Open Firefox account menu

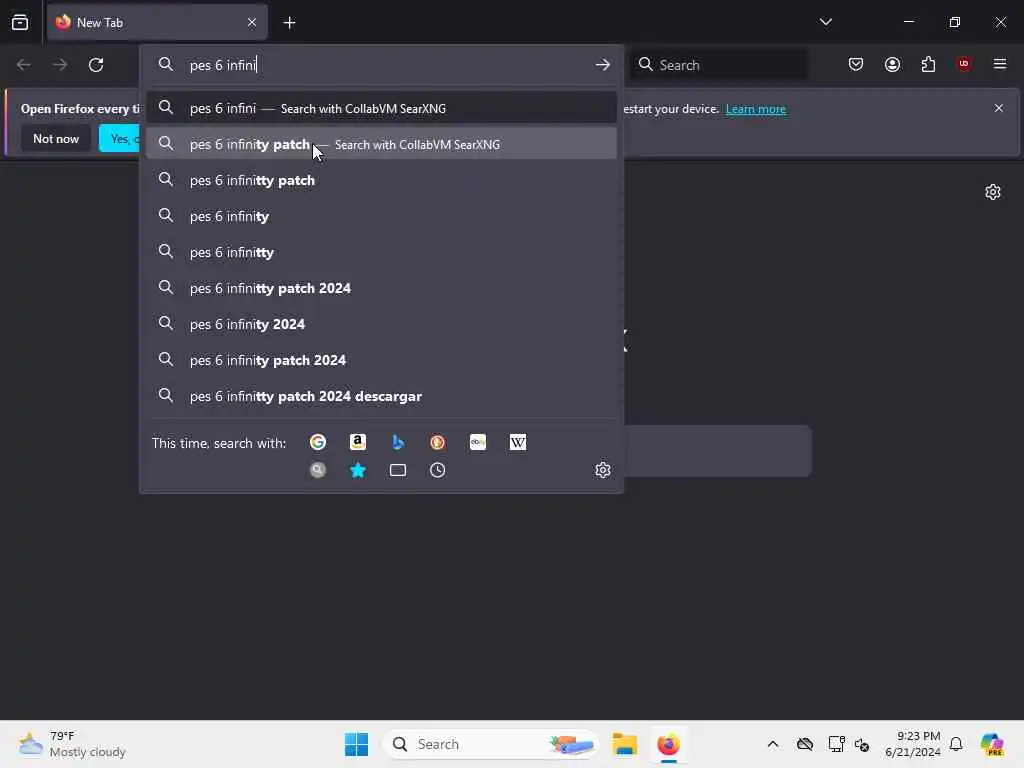point(892,64)
